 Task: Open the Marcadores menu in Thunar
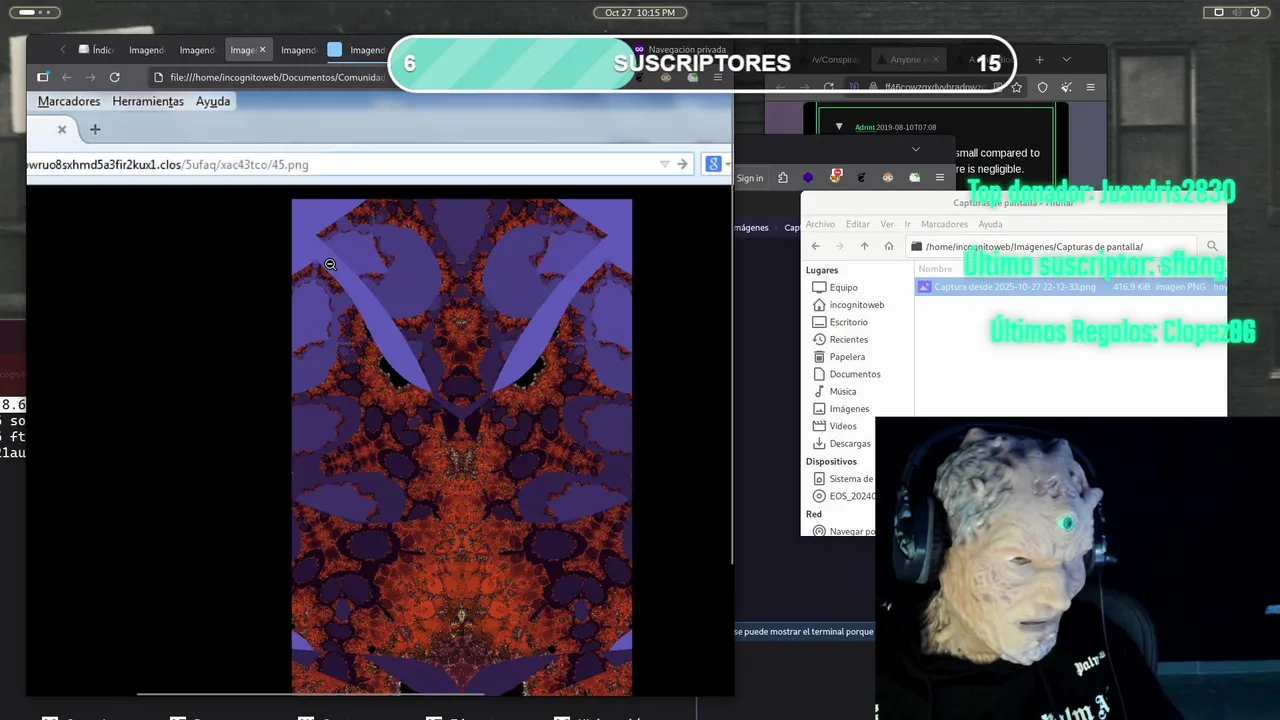[944, 224]
